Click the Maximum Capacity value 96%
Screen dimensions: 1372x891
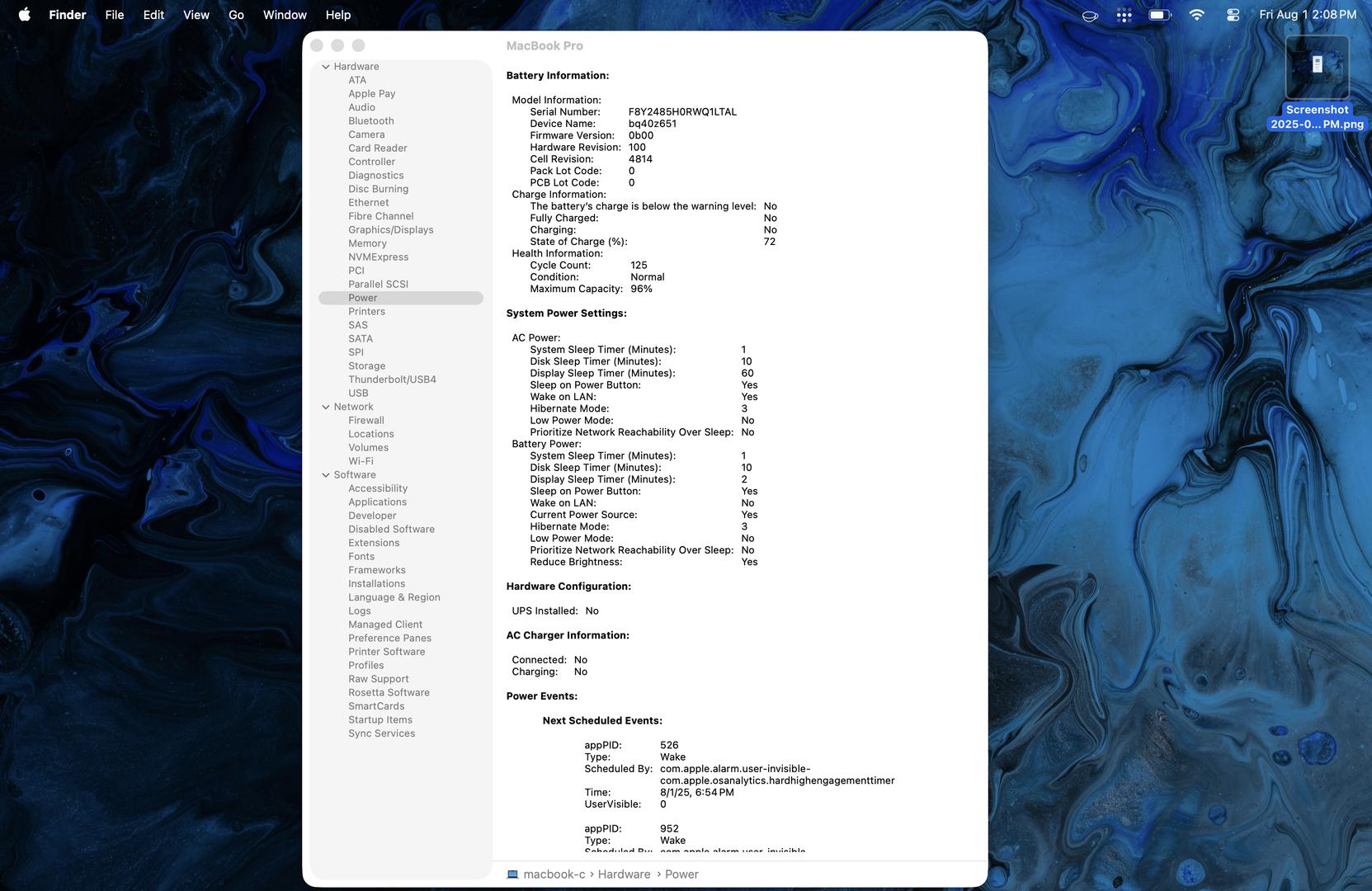point(642,289)
